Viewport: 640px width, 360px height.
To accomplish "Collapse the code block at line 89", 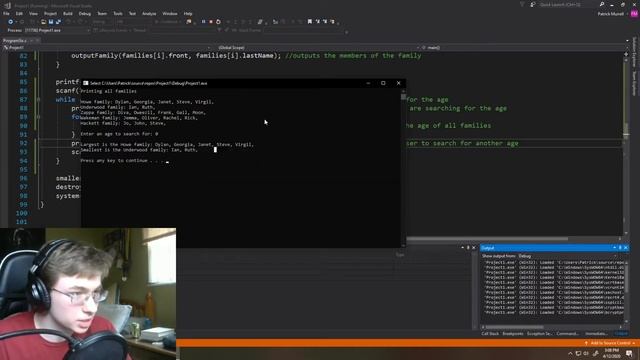I will pyautogui.click(x=38, y=117).
